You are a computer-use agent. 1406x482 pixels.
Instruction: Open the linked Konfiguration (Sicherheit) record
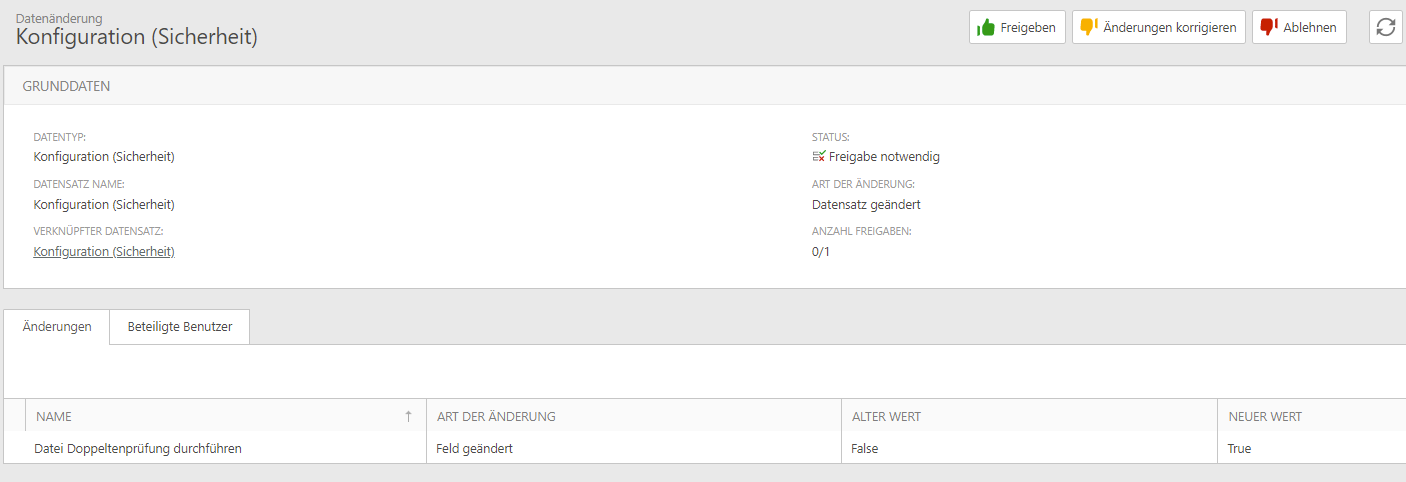pyautogui.click(x=104, y=252)
